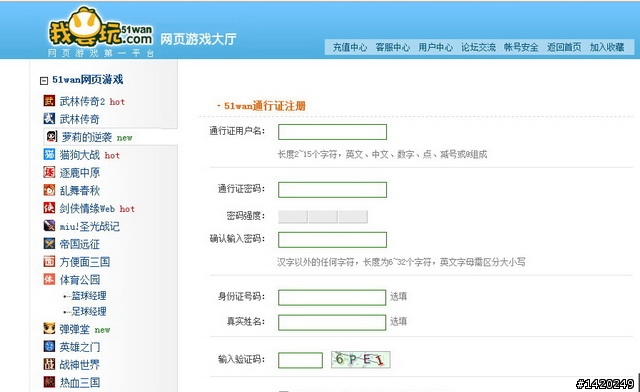
Task: Open 充值中心 in the top navigation
Action: tap(350, 47)
